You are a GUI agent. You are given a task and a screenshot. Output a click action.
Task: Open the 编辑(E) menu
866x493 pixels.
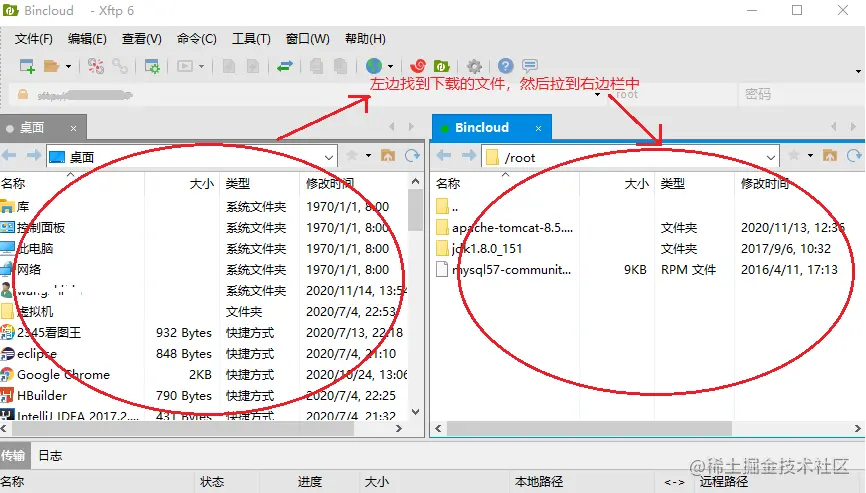(x=87, y=39)
